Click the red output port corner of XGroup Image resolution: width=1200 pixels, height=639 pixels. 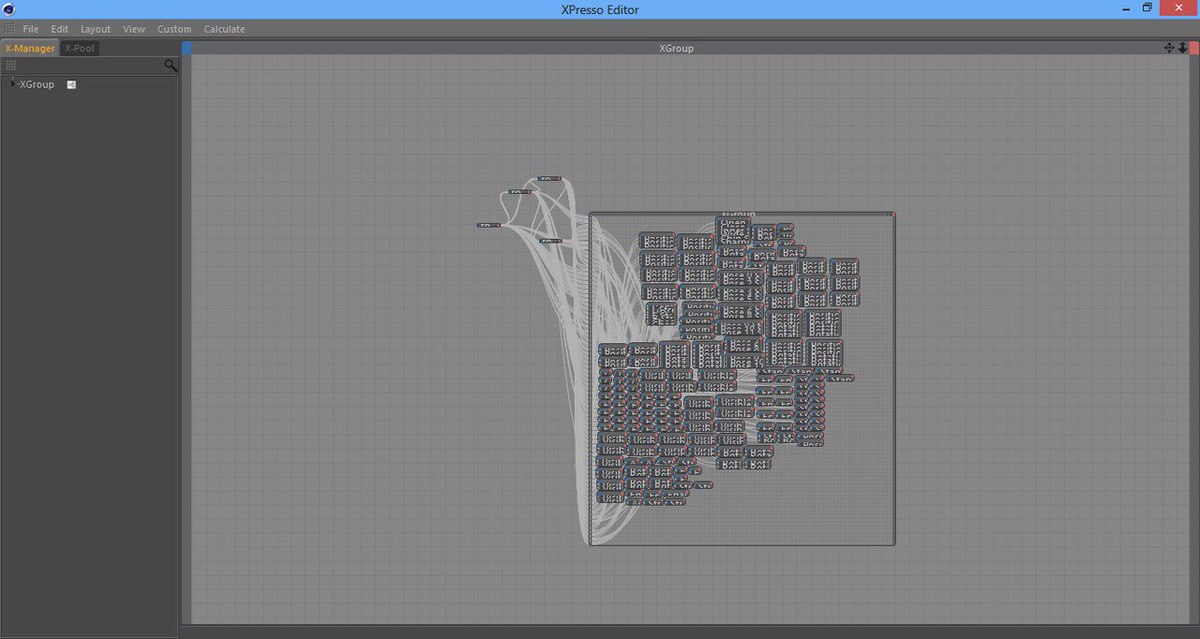click(x=1194, y=48)
